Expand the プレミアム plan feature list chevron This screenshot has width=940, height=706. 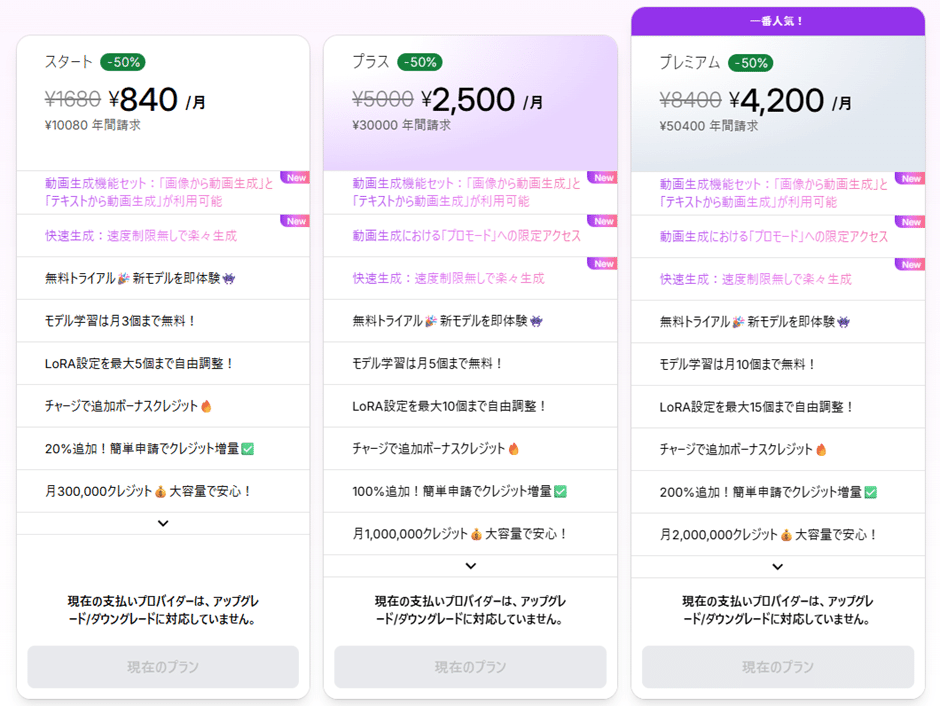776,565
